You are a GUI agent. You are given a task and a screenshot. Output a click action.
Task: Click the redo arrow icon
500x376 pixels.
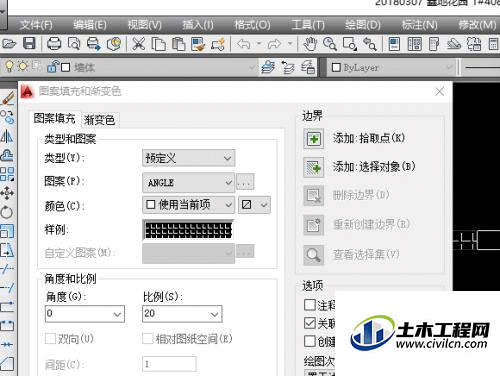coord(274,44)
